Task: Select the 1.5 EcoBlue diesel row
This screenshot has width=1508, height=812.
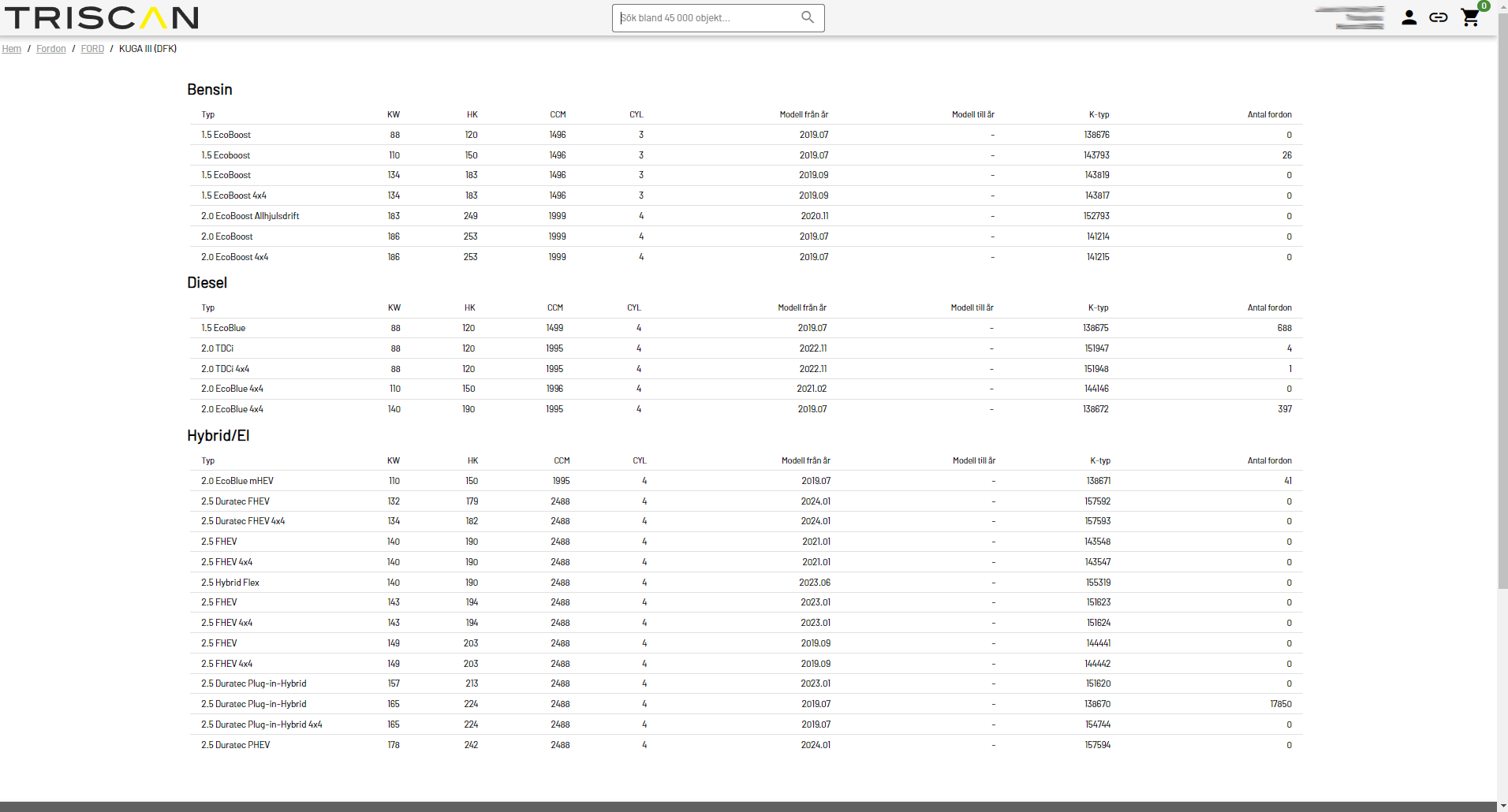Action: tap(745, 328)
